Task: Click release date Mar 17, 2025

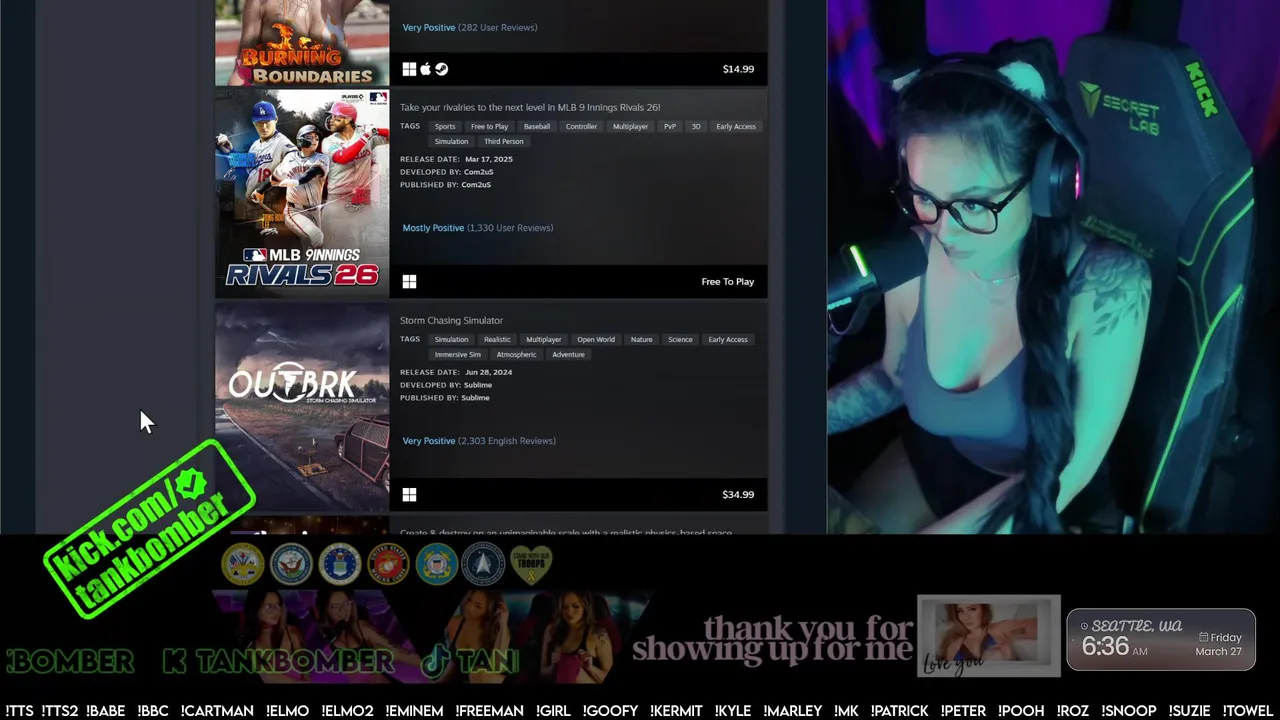Action: click(x=489, y=159)
